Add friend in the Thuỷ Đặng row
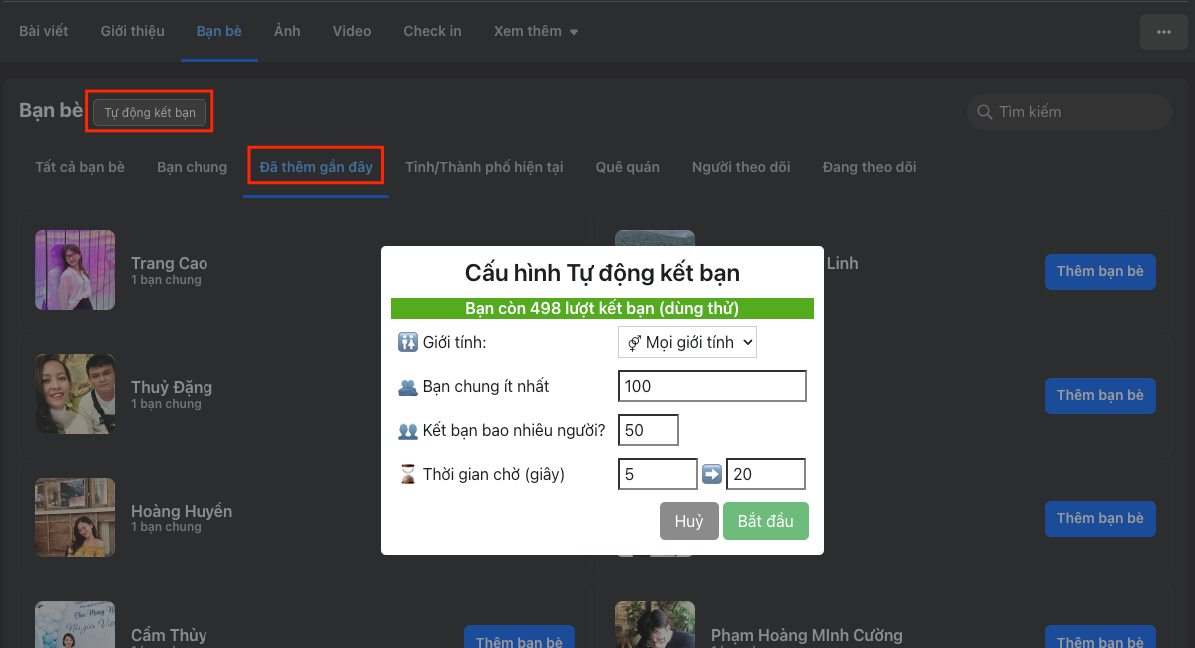The height and width of the screenshot is (648, 1195). pyautogui.click(x=1100, y=396)
